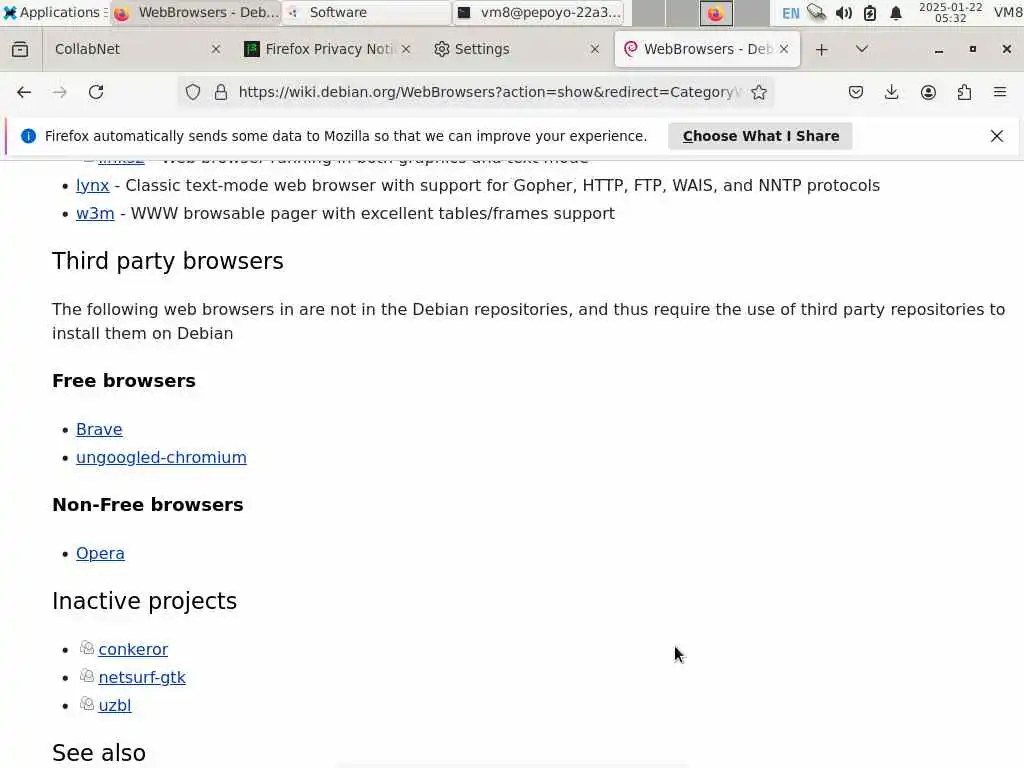Open the Firefox account menu
Image resolution: width=1024 pixels, height=768 pixels.
[x=928, y=92]
